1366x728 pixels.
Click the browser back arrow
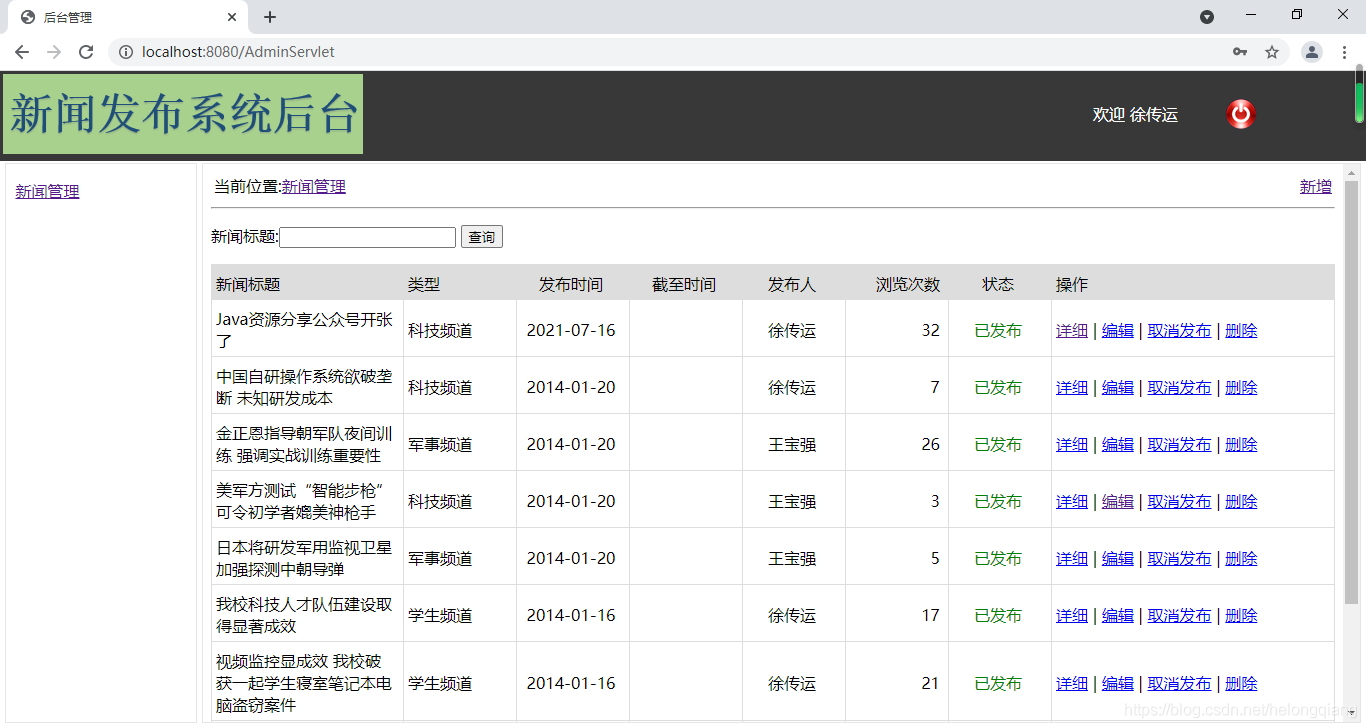point(21,51)
